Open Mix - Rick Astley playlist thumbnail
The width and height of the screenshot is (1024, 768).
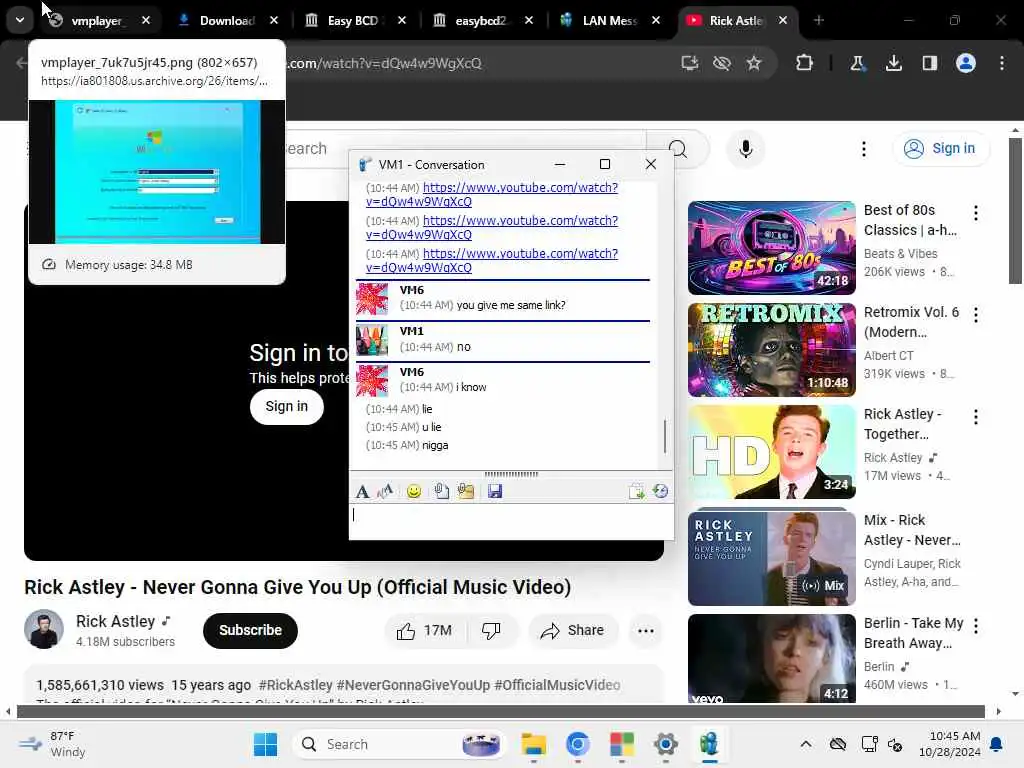[x=771, y=558]
